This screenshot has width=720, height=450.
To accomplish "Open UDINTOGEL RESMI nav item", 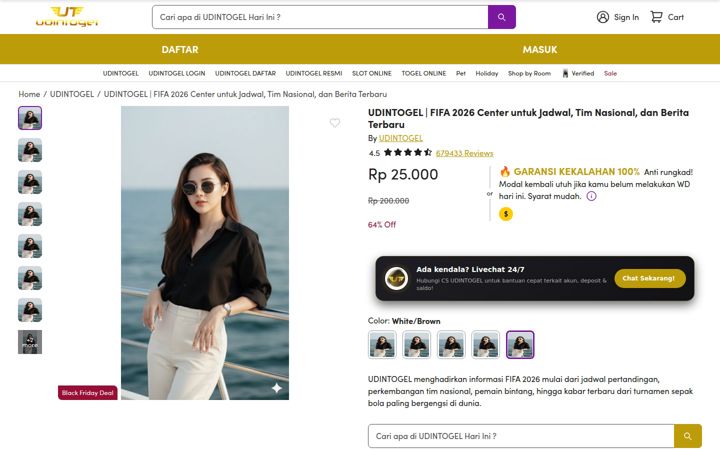I will (314, 73).
